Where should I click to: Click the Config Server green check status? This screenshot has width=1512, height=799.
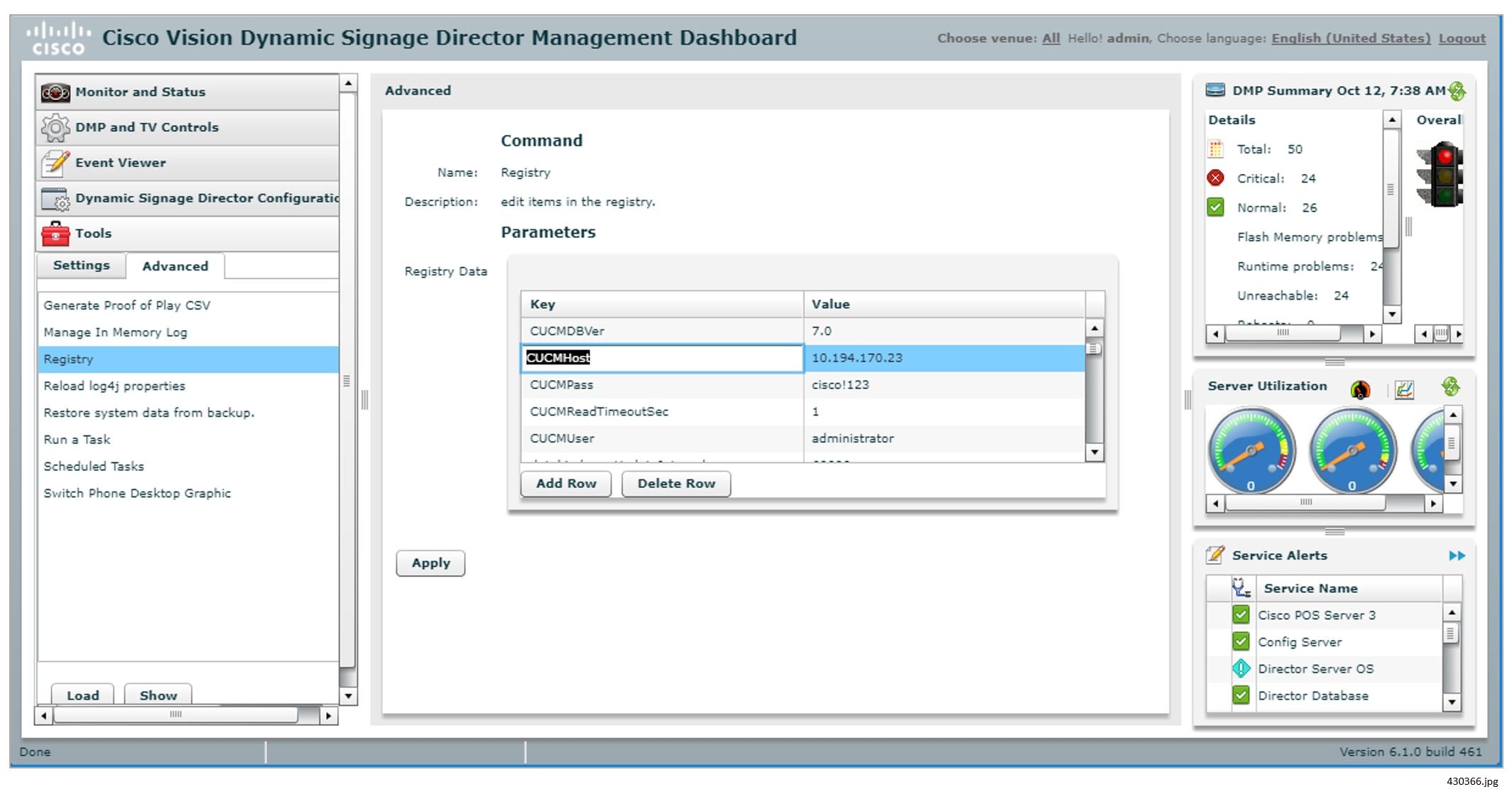coord(1241,642)
